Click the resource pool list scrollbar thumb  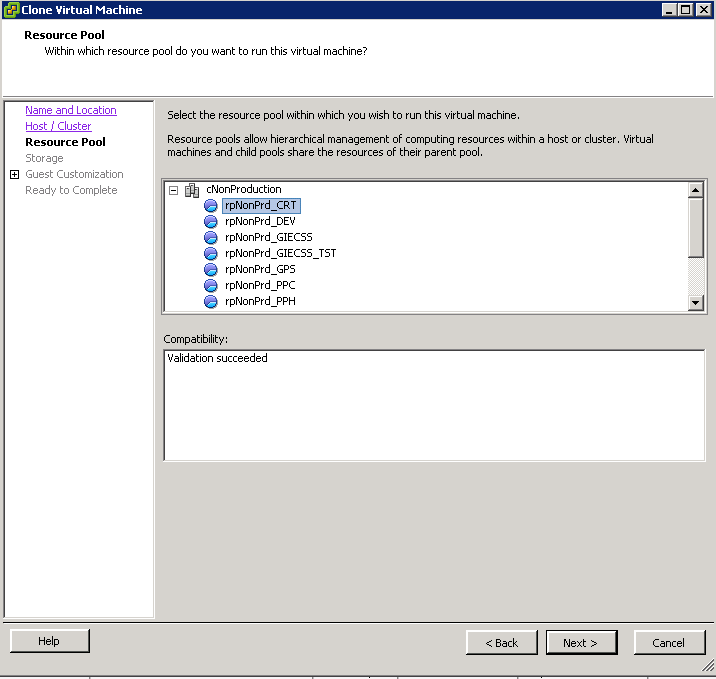[x=695, y=227]
